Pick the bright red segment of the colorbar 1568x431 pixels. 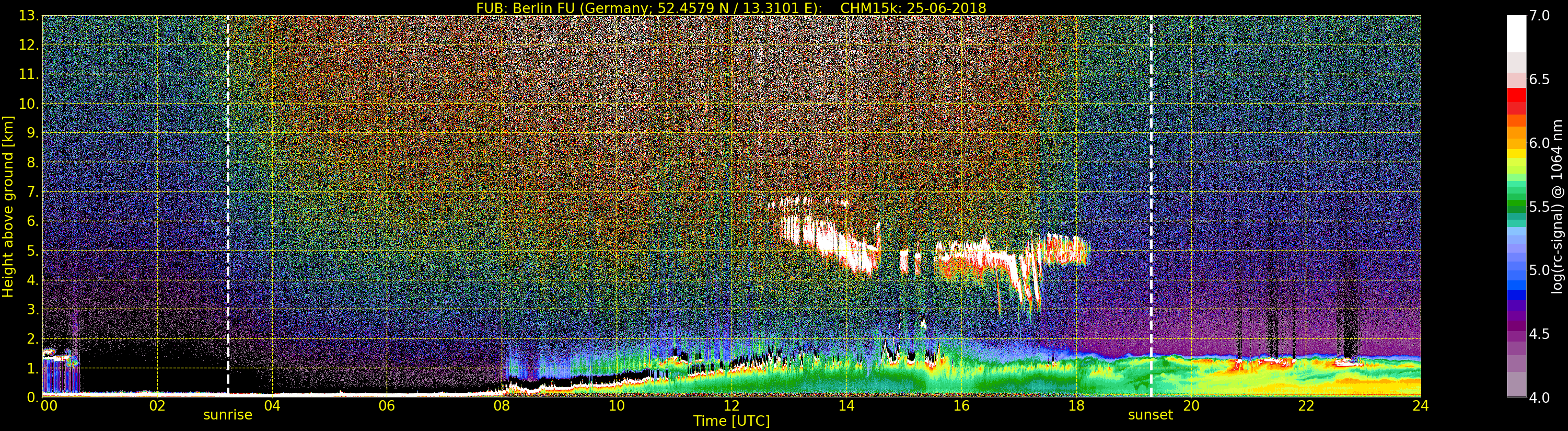1516,95
